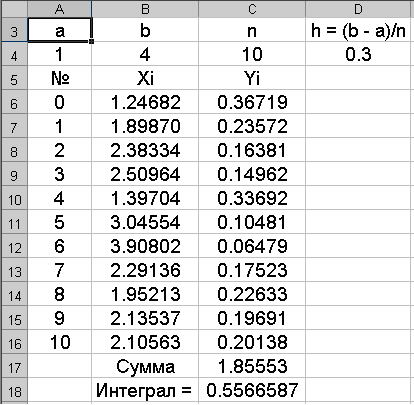Click the Yi value 0.23572
The image size is (414, 405).
click(252, 126)
